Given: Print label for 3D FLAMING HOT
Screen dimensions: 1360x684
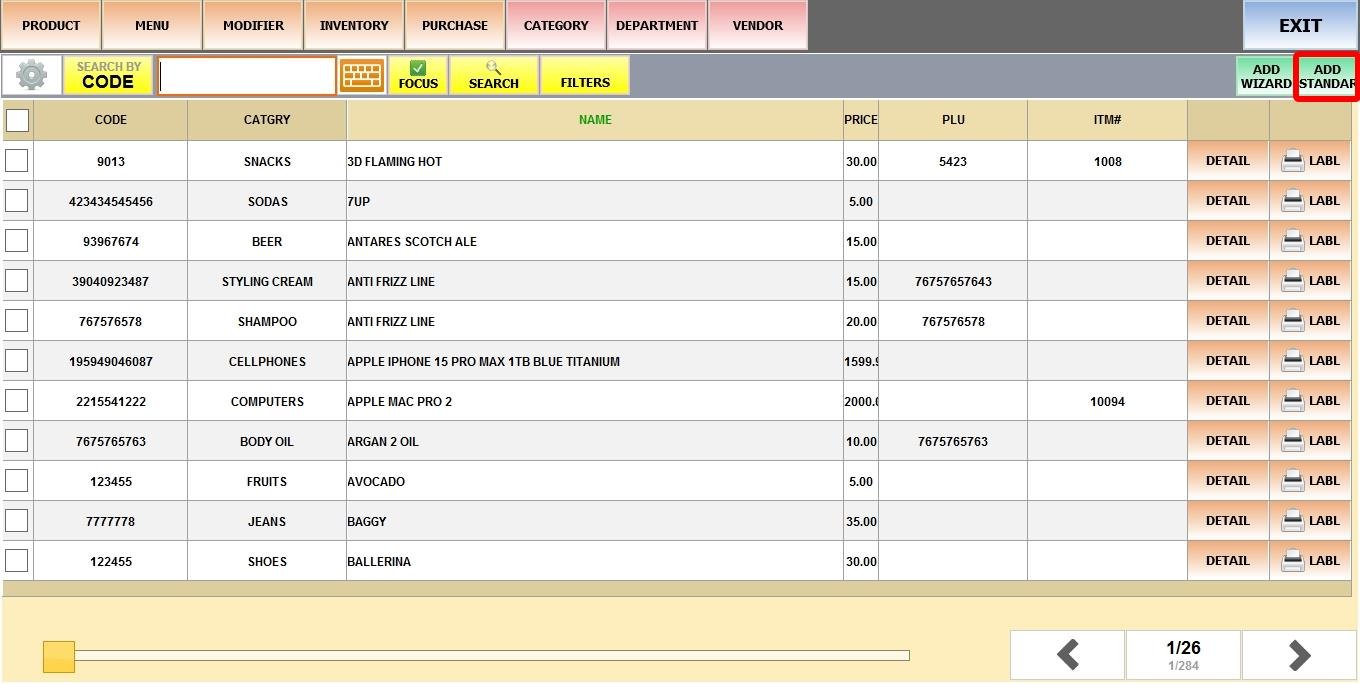Looking at the screenshot, I should click(x=1310, y=160).
